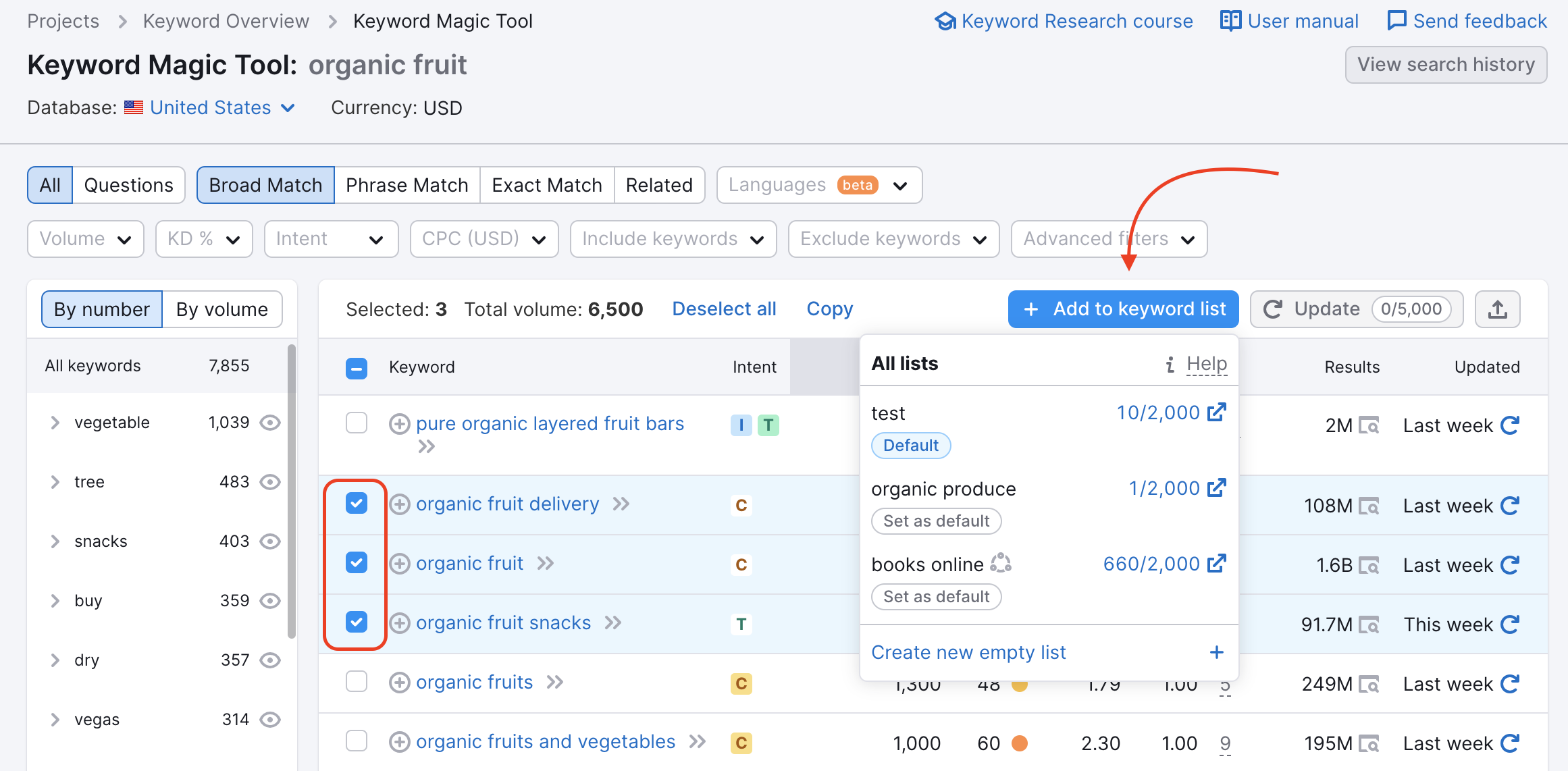This screenshot has height=771, width=1568.
Task: Toggle checkbox for 'organic fruit'
Action: (358, 562)
